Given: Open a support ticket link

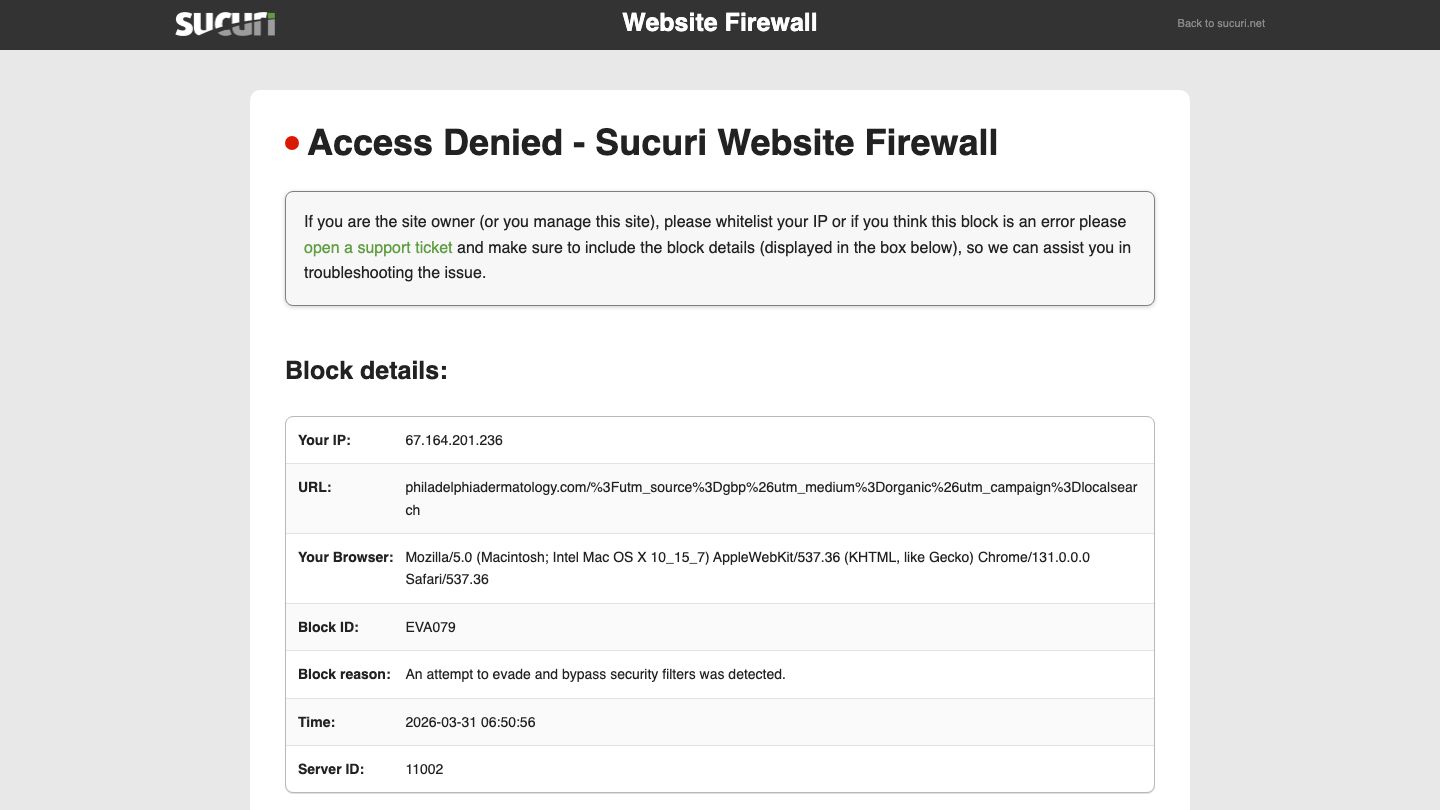Looking at the screenshot, I should coord(378,247).
